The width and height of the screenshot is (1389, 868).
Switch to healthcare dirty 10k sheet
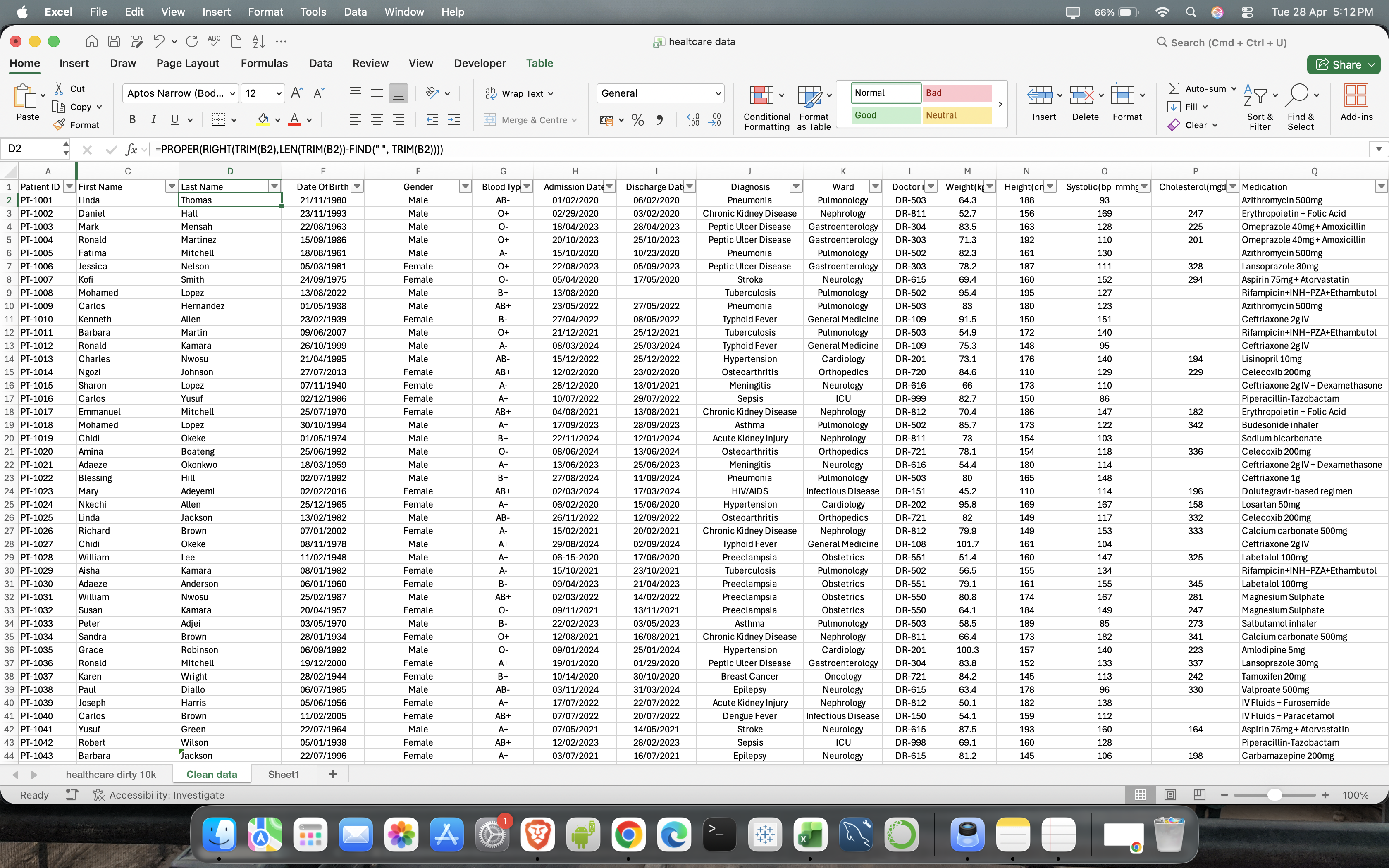pos(111,775)
